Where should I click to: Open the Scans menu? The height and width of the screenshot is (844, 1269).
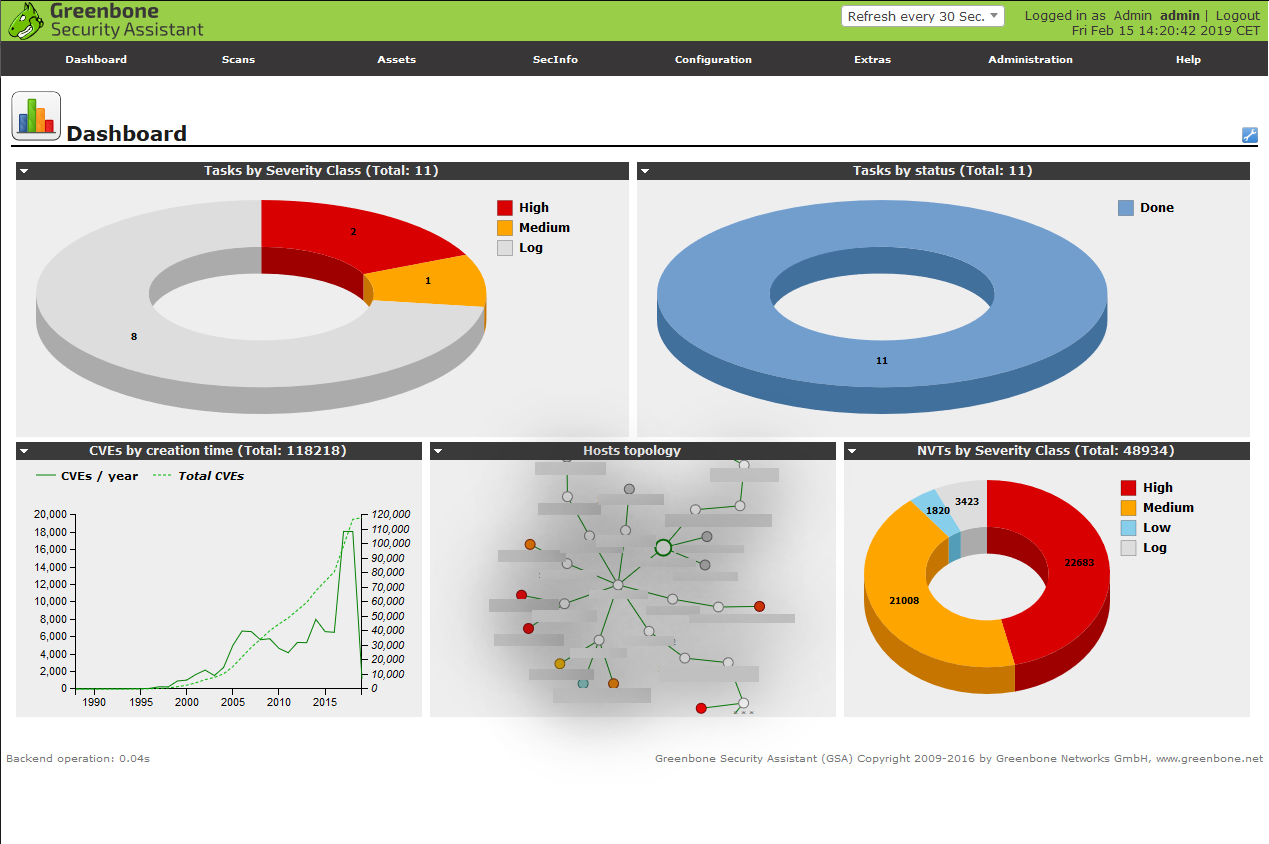click(238, 59)
